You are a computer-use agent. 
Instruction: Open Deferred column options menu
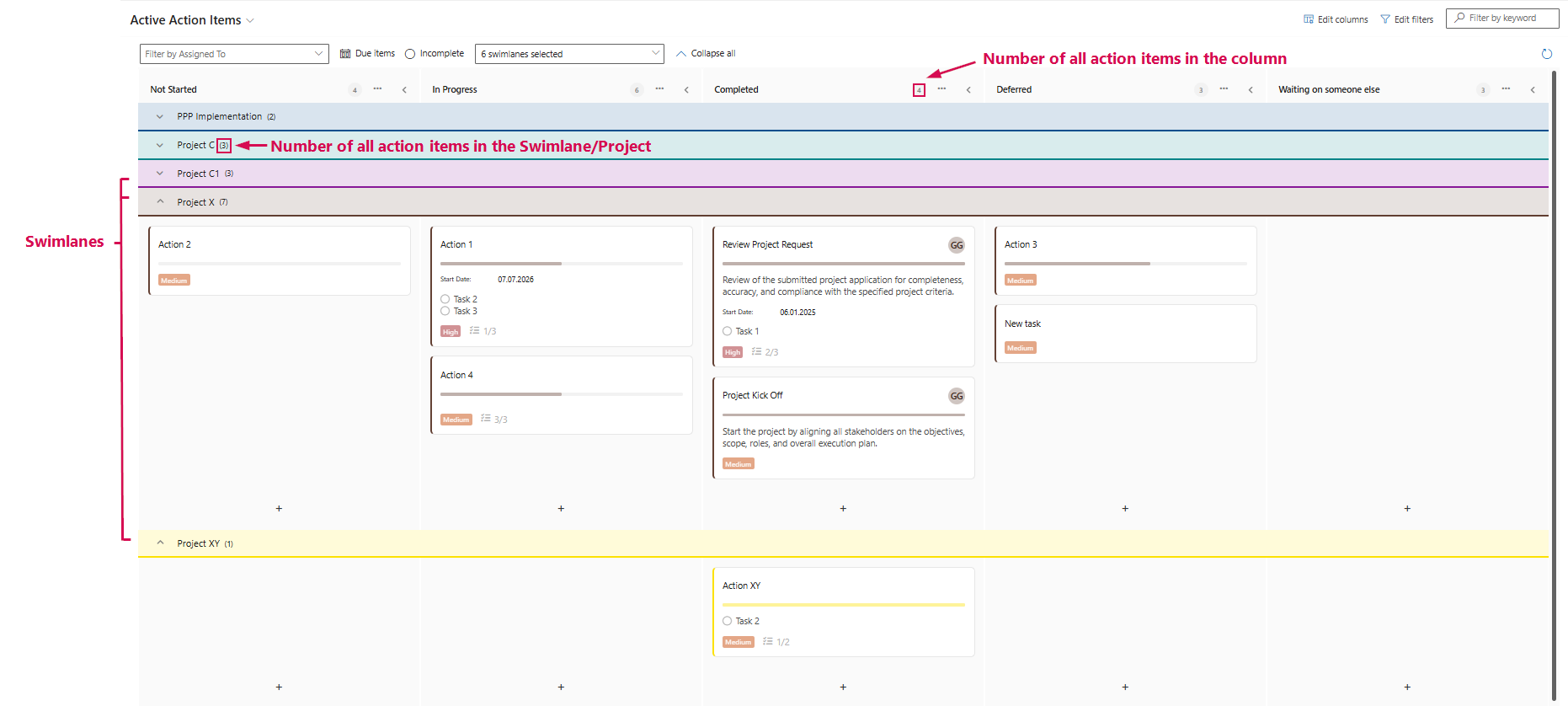pyautogui.click(x=1224, y=89)
